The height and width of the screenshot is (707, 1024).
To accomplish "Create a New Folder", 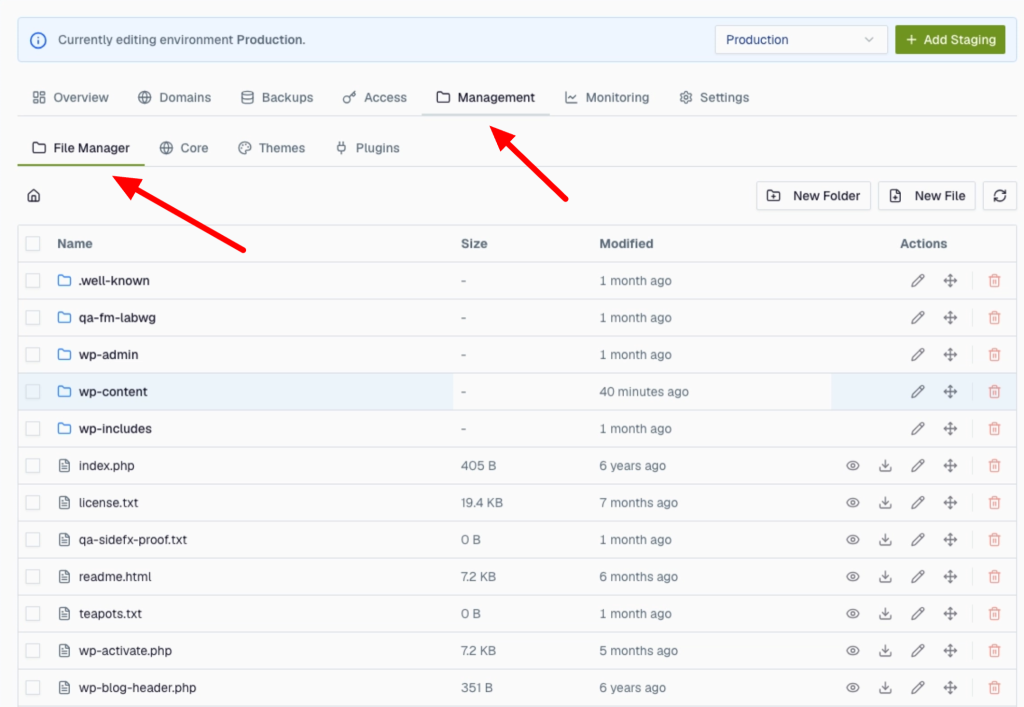I will click(813, 196).
